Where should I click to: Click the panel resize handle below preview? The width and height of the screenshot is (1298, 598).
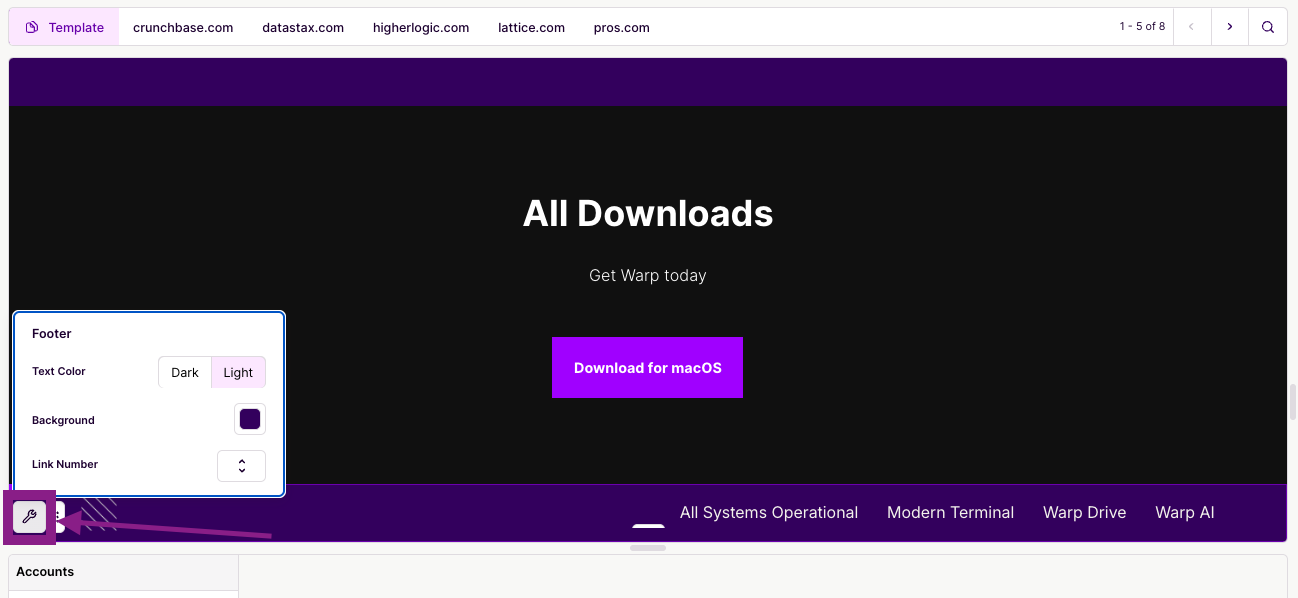click(648, 548)
